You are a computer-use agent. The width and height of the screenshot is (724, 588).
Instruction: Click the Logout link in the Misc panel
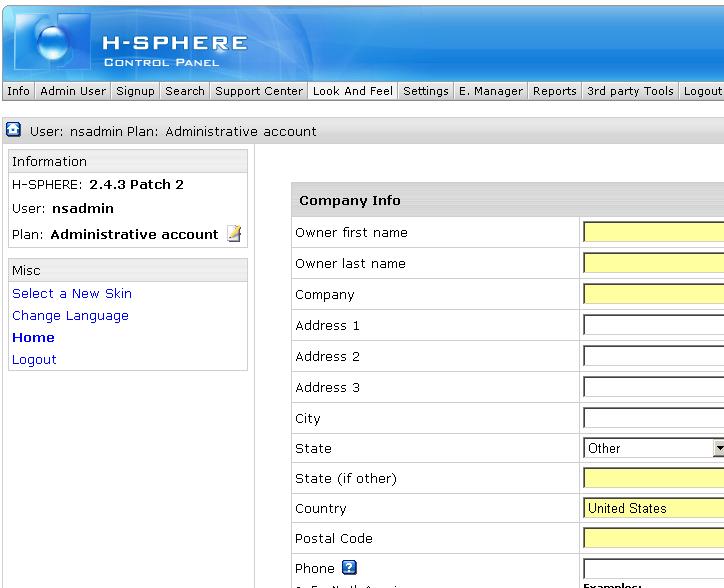pyautogui.click(x=34, y=360)
